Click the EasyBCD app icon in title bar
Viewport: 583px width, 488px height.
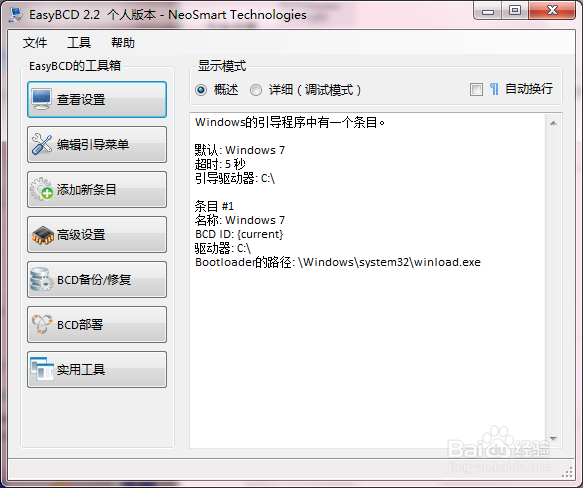[16, 15]
